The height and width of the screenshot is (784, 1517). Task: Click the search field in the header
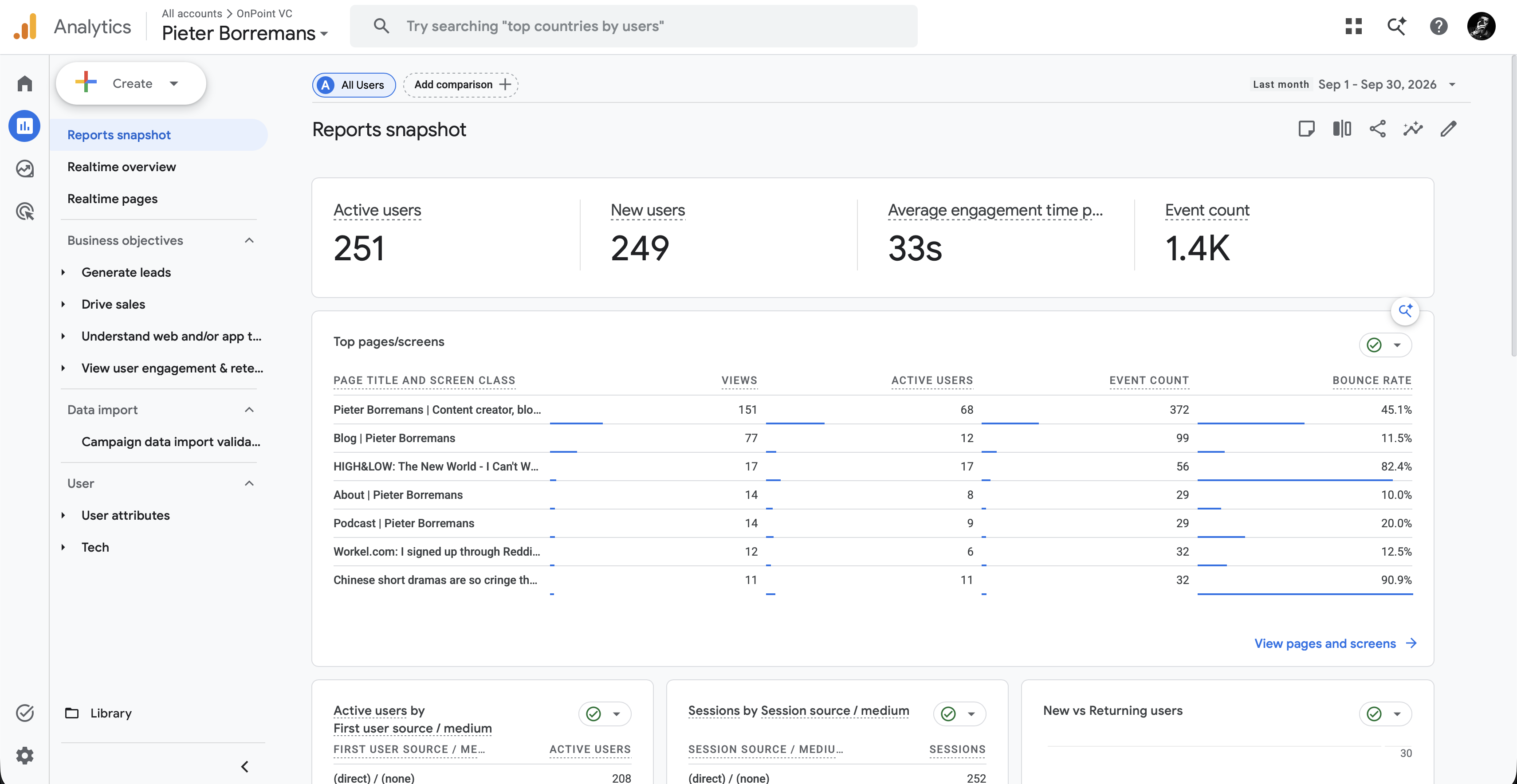[x=633, y=26]
